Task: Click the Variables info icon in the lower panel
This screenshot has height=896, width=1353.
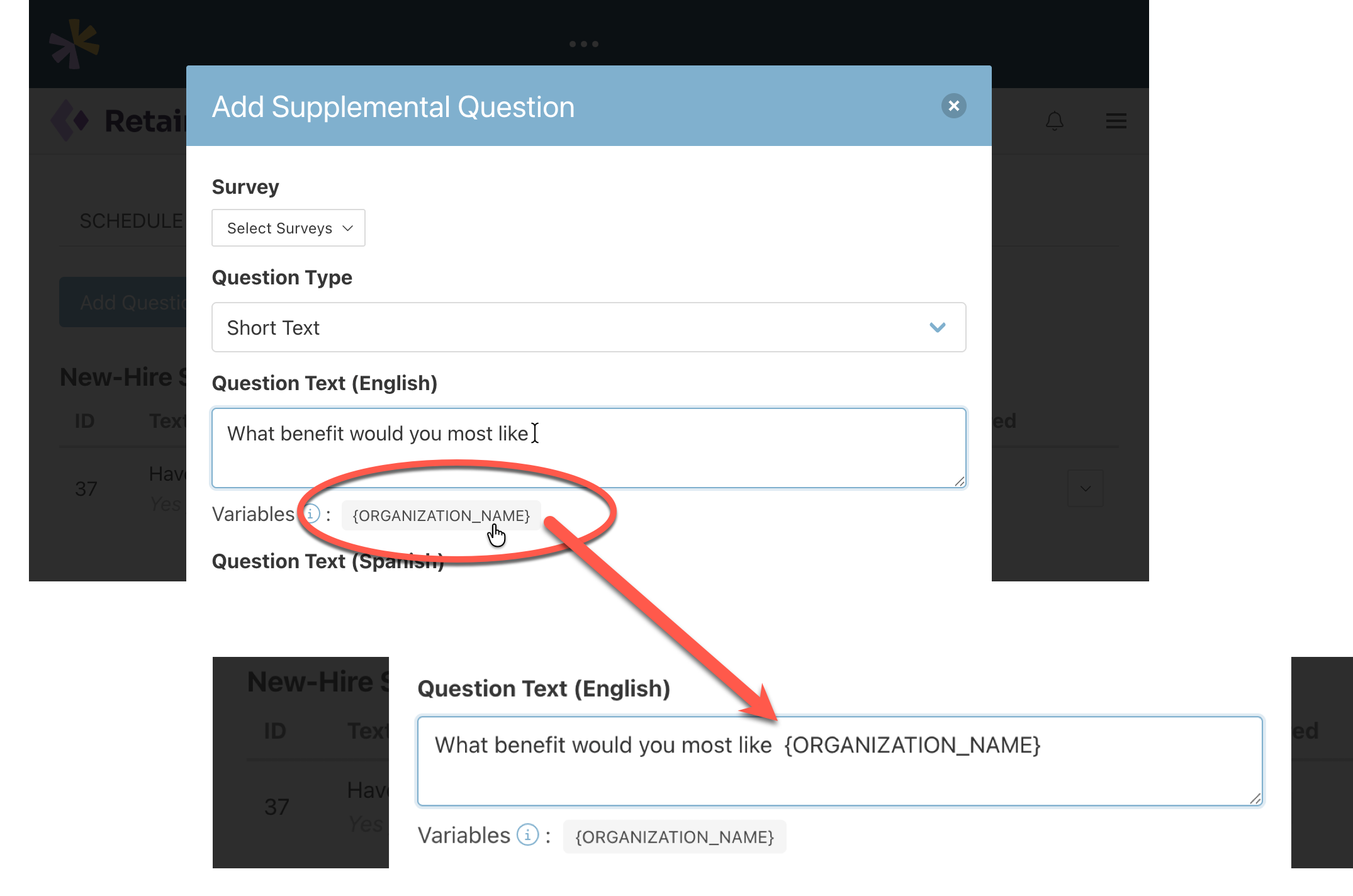Action: 527,835
